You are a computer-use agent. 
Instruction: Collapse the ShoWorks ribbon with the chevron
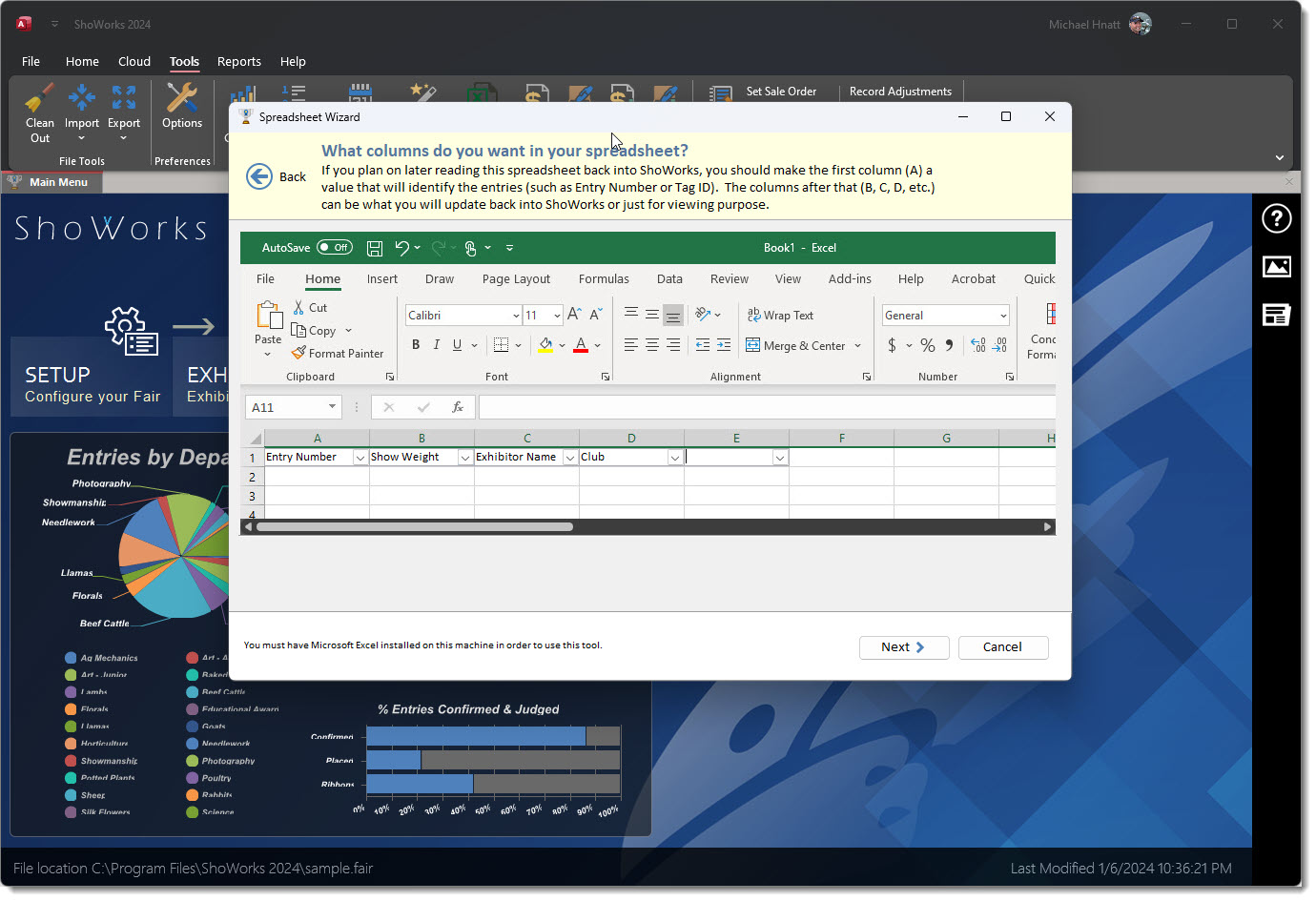(1279, 157)
